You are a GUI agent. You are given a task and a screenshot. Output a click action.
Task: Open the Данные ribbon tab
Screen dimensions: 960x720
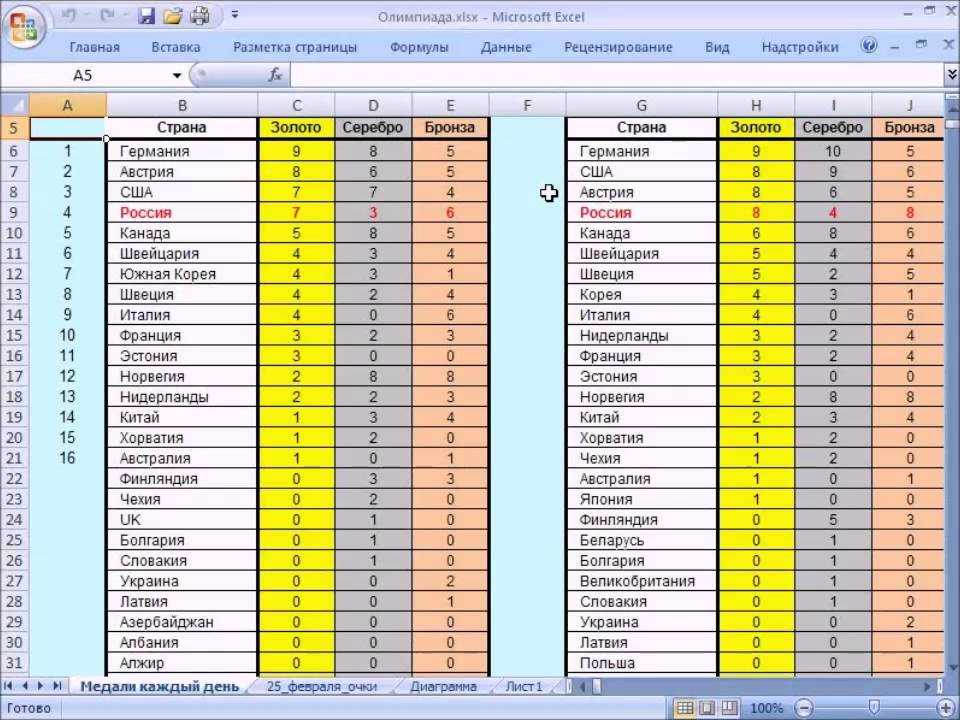(506, 47)
